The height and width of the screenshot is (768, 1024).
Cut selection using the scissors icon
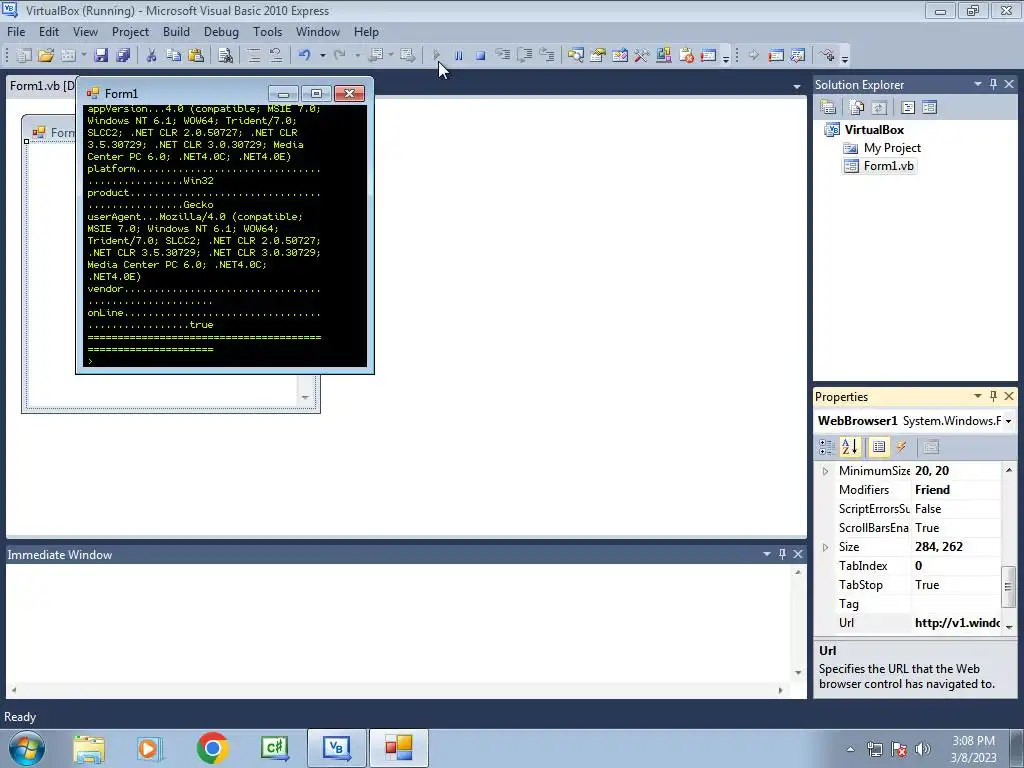(152, 56)
